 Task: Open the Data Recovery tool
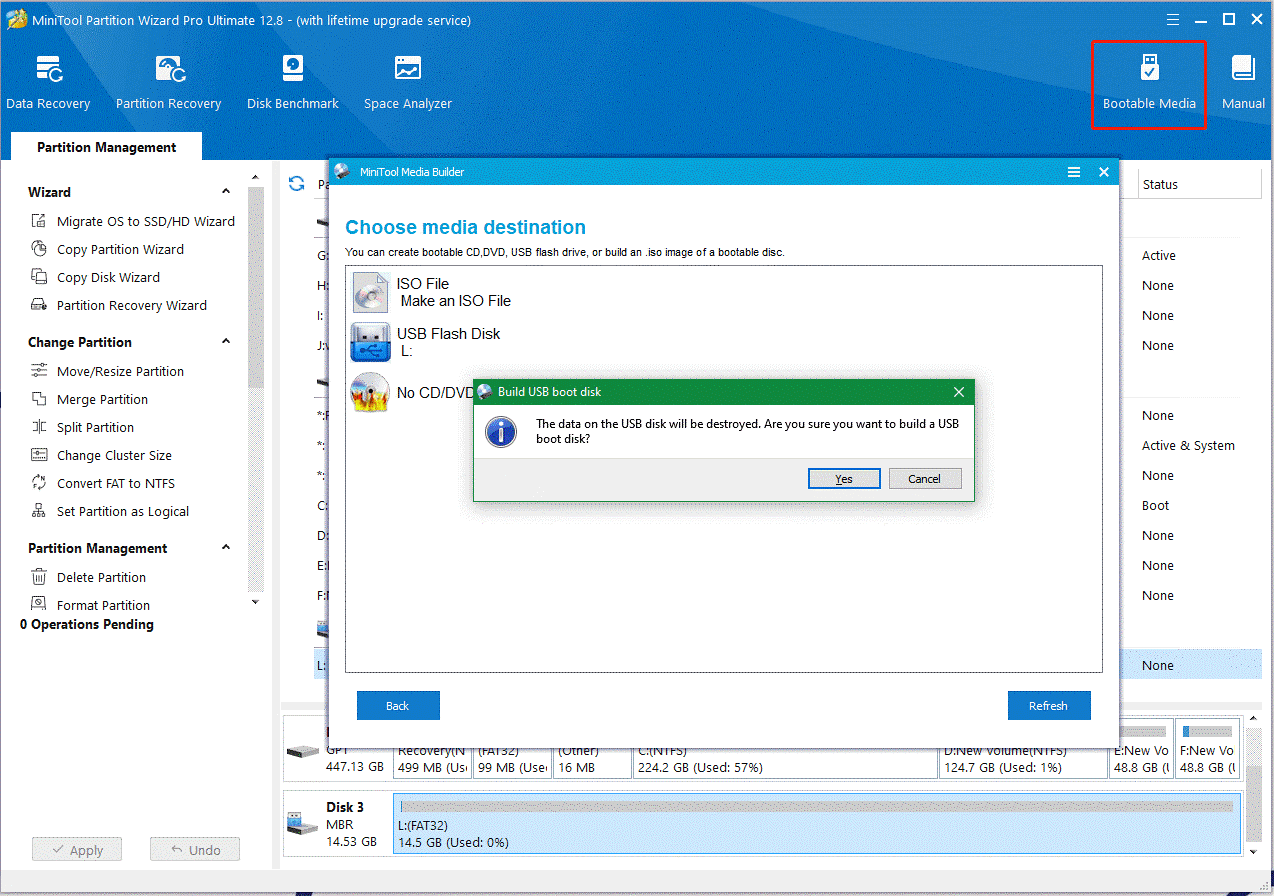click(x=48, y=80)
